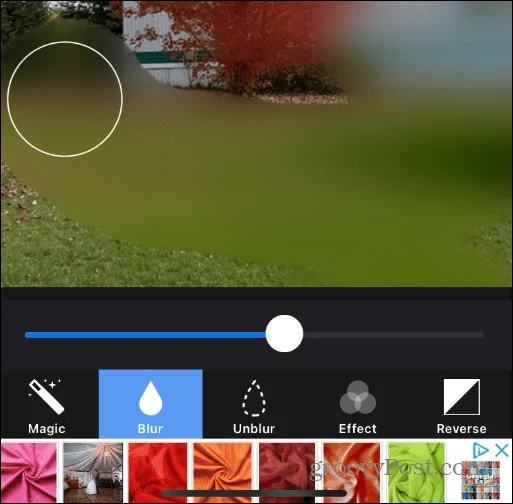Choose the Unblur dashed droplet icon

(x=254, y=398)
